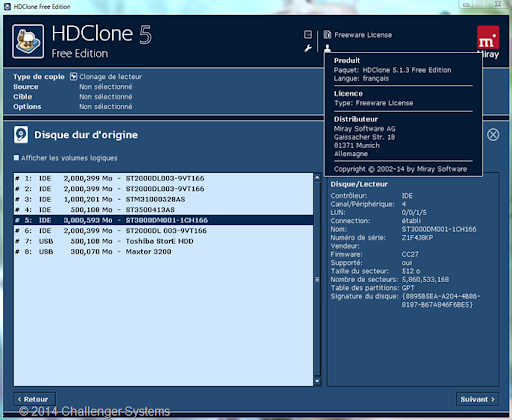This screenshot has width=512, height=420.
Task: Click the LUN value 0/0/1/5
Action: (414, 213)
